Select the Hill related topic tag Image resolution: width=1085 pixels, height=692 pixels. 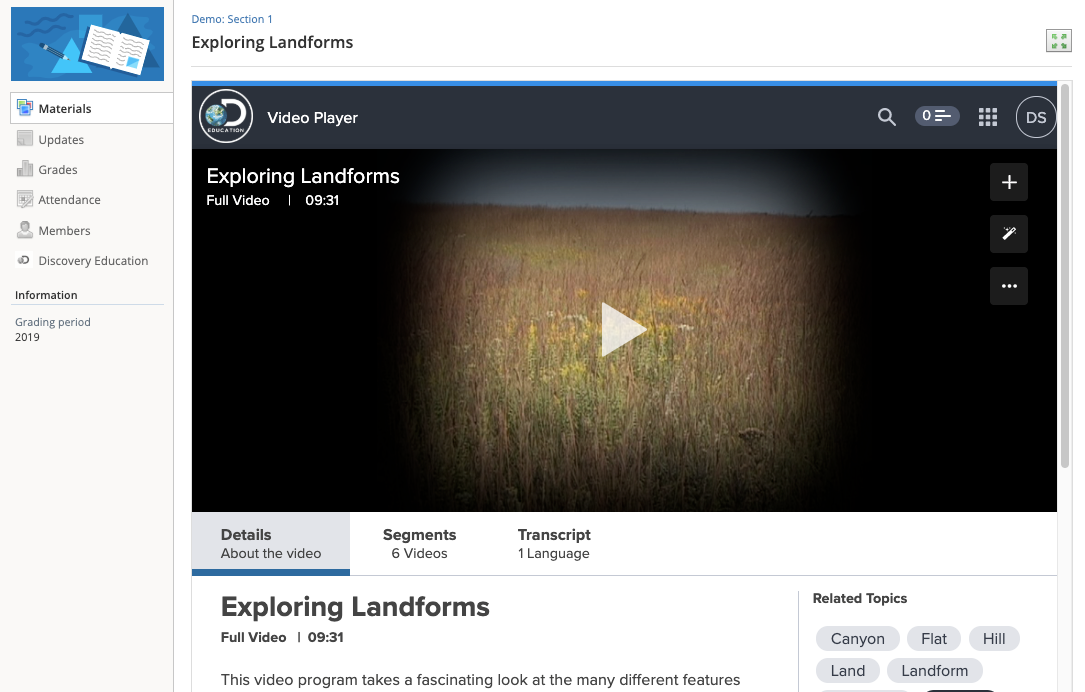coord(994,639)
